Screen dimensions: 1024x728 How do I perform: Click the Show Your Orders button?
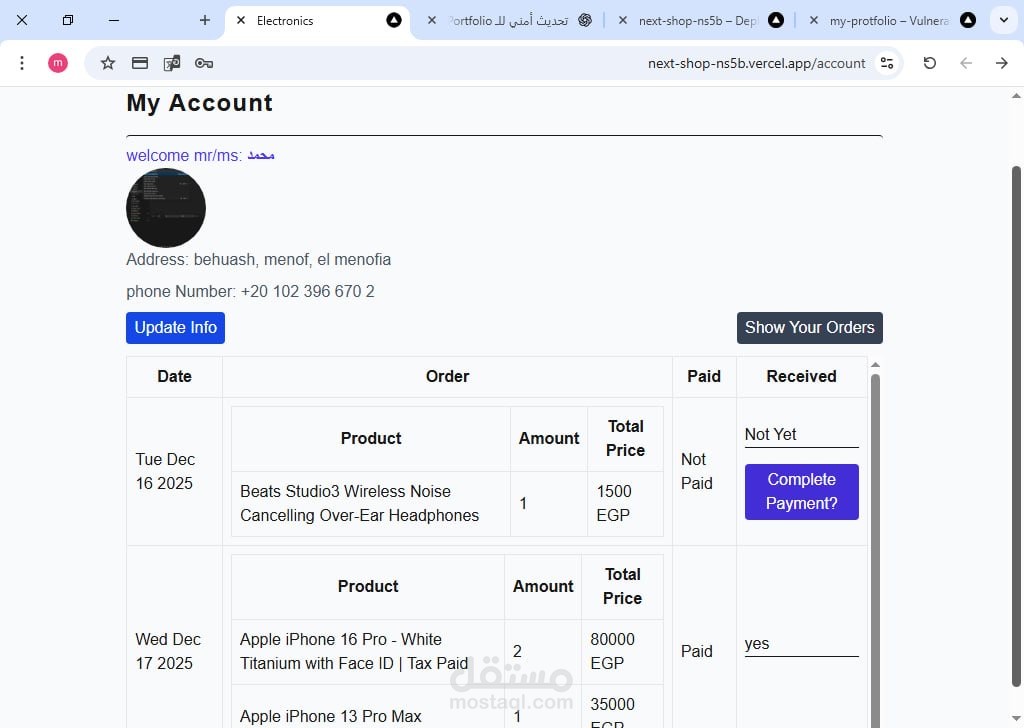pyautogui.click(x=809, y=328)
